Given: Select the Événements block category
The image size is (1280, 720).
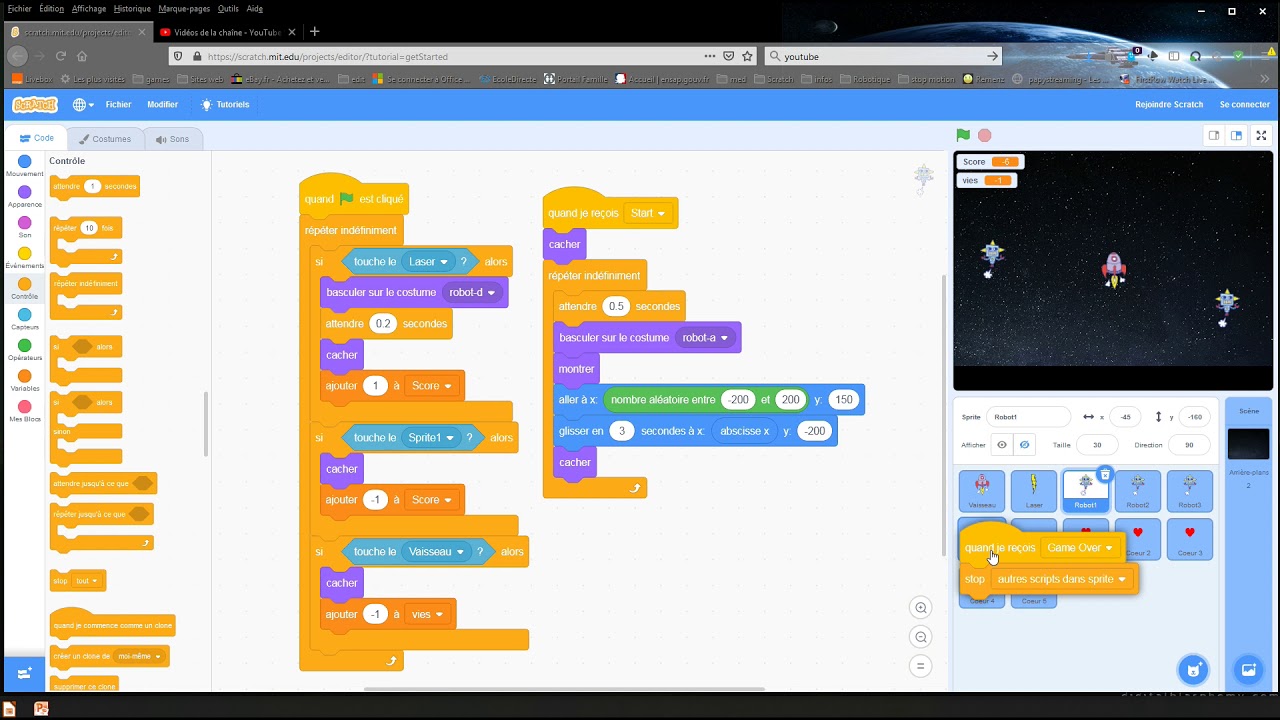Looking at the screenshot, I should [x=25, y=258].
